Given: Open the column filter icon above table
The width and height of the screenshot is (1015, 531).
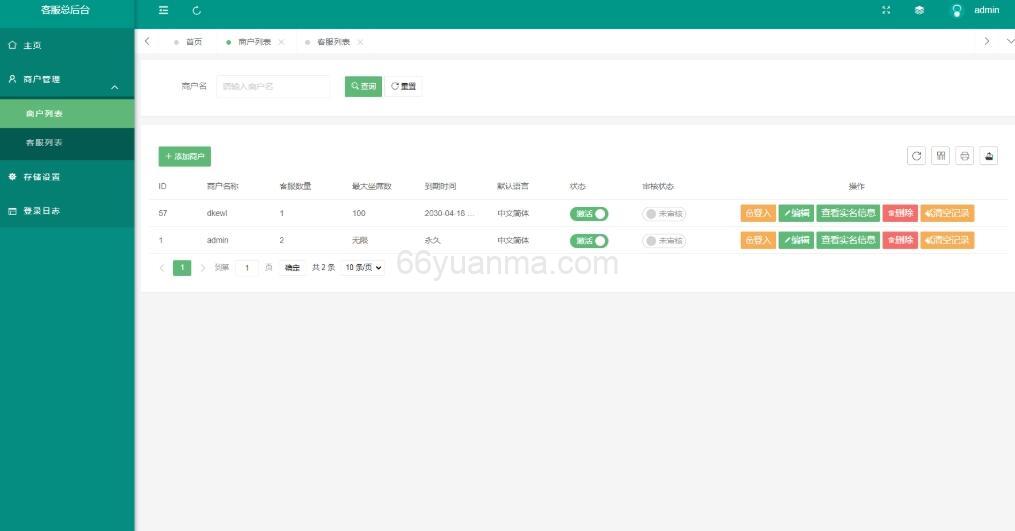Looking at the screenshot, I should [x=940, y=155].
